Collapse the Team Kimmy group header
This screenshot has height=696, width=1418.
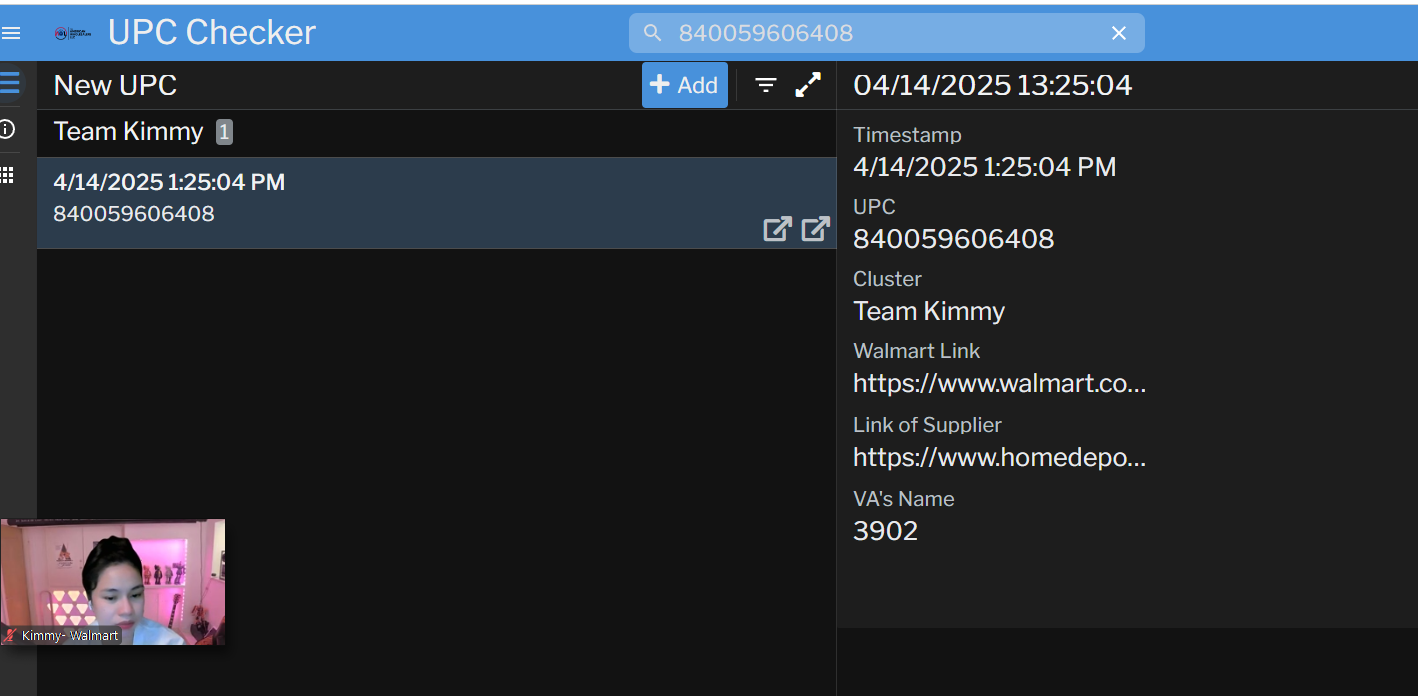128,132
